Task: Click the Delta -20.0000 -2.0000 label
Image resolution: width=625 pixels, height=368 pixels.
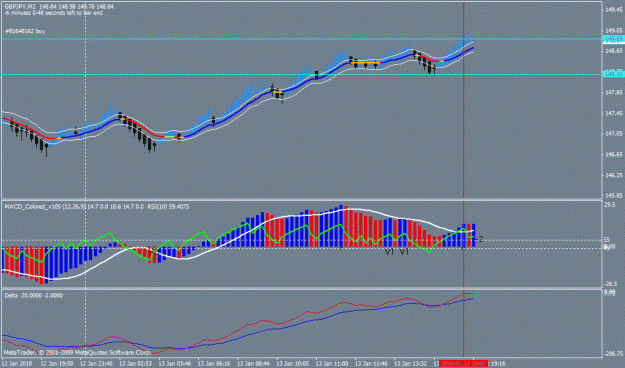Action: 33,295
